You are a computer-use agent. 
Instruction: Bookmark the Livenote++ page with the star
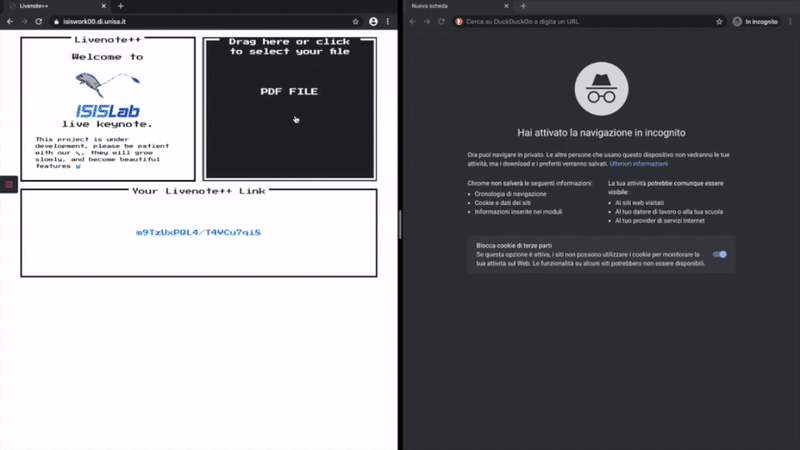[356, 21]
